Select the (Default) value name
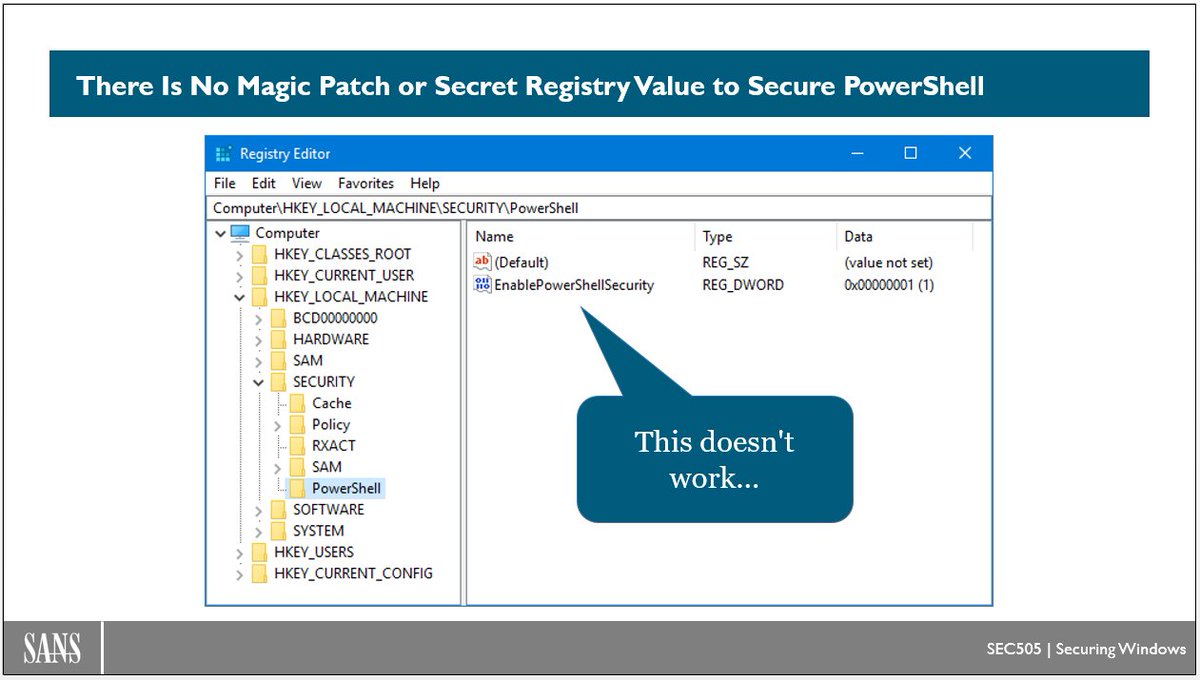This screenshot has height=680, width=1200. click(x=522, y=262)
